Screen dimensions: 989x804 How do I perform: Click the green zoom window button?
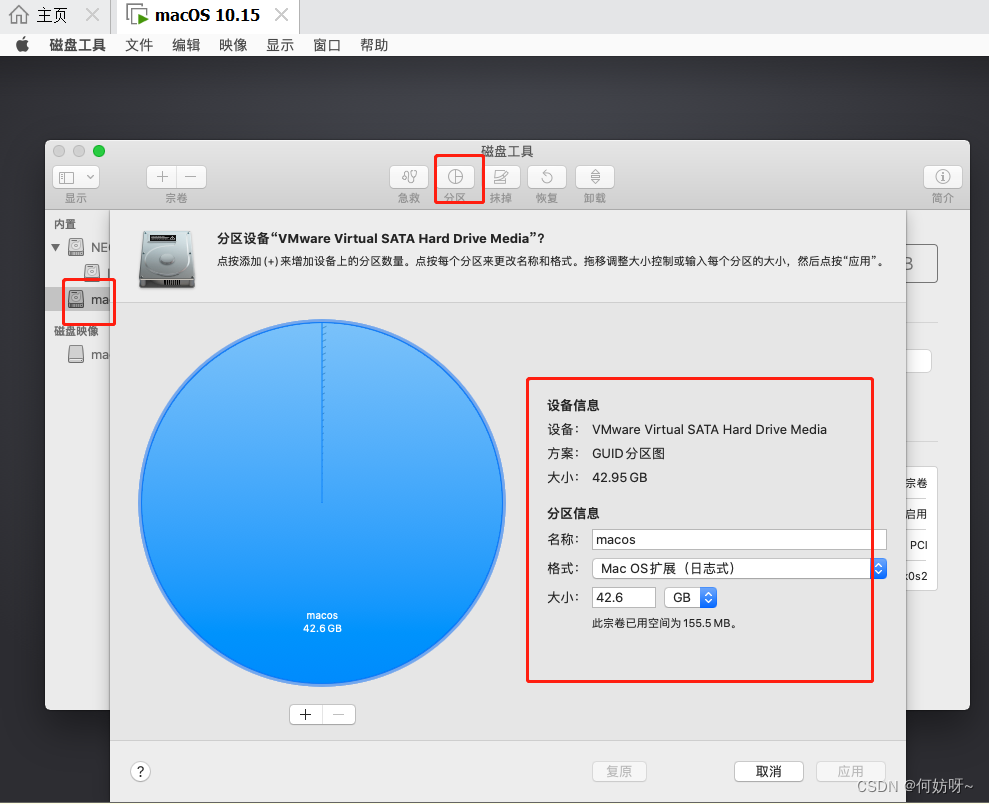point(99,151)
